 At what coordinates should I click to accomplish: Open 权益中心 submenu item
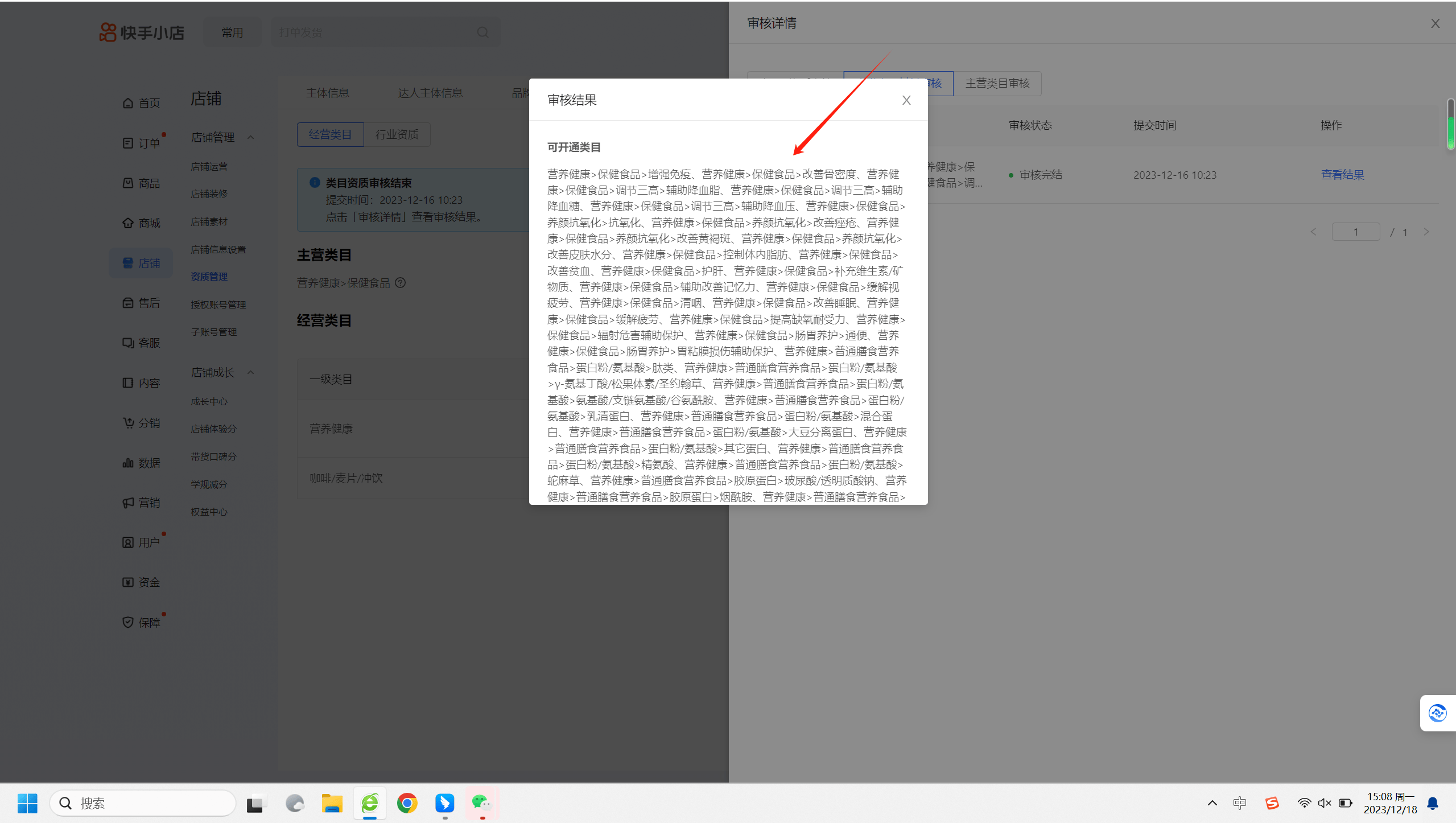[209, 512]
